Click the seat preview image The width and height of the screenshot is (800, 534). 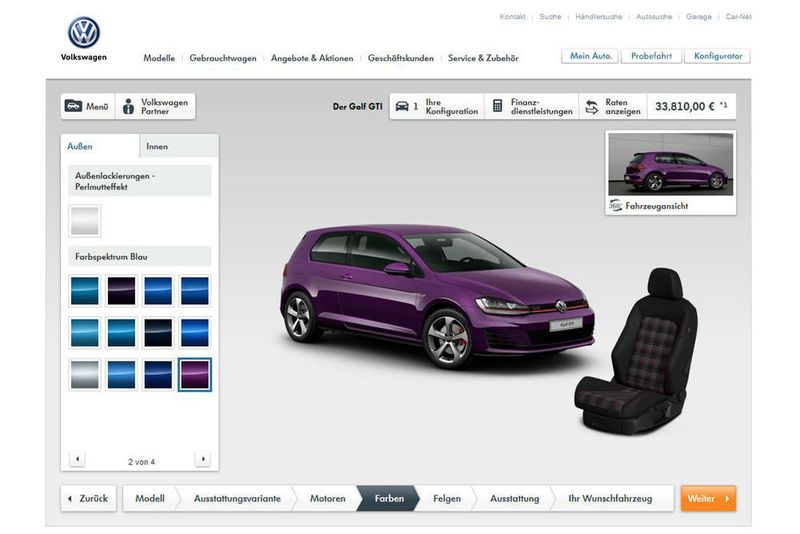(636, 352)
